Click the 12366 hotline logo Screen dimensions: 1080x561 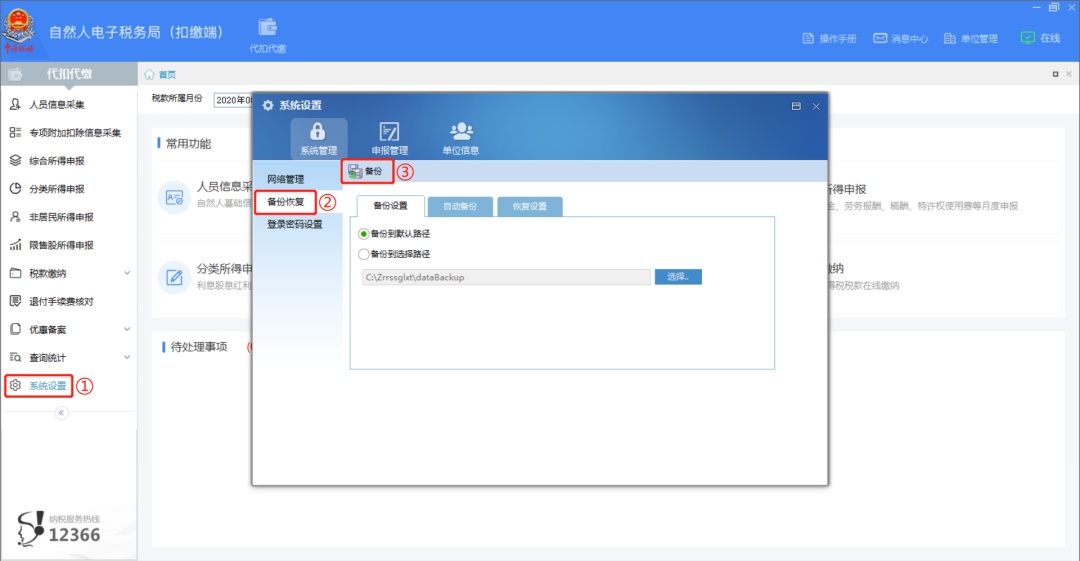coord(59,529)
